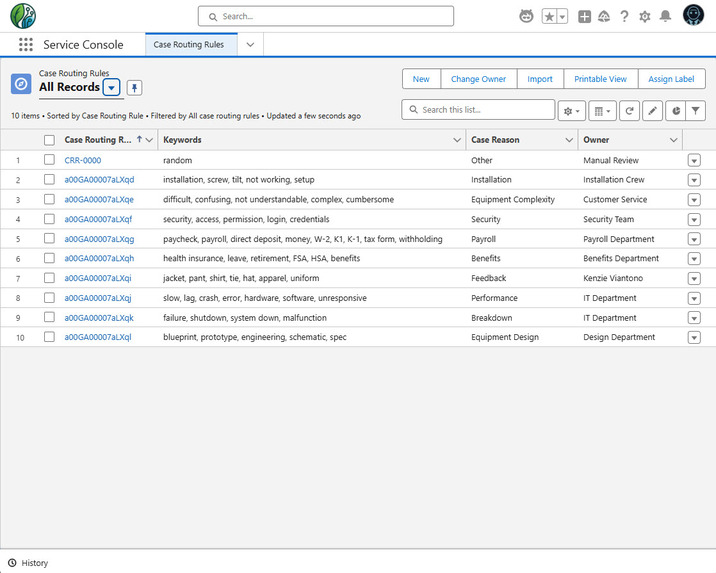Add this page to favorites star
Screen dimensions: 716x573
pos(549,17)
